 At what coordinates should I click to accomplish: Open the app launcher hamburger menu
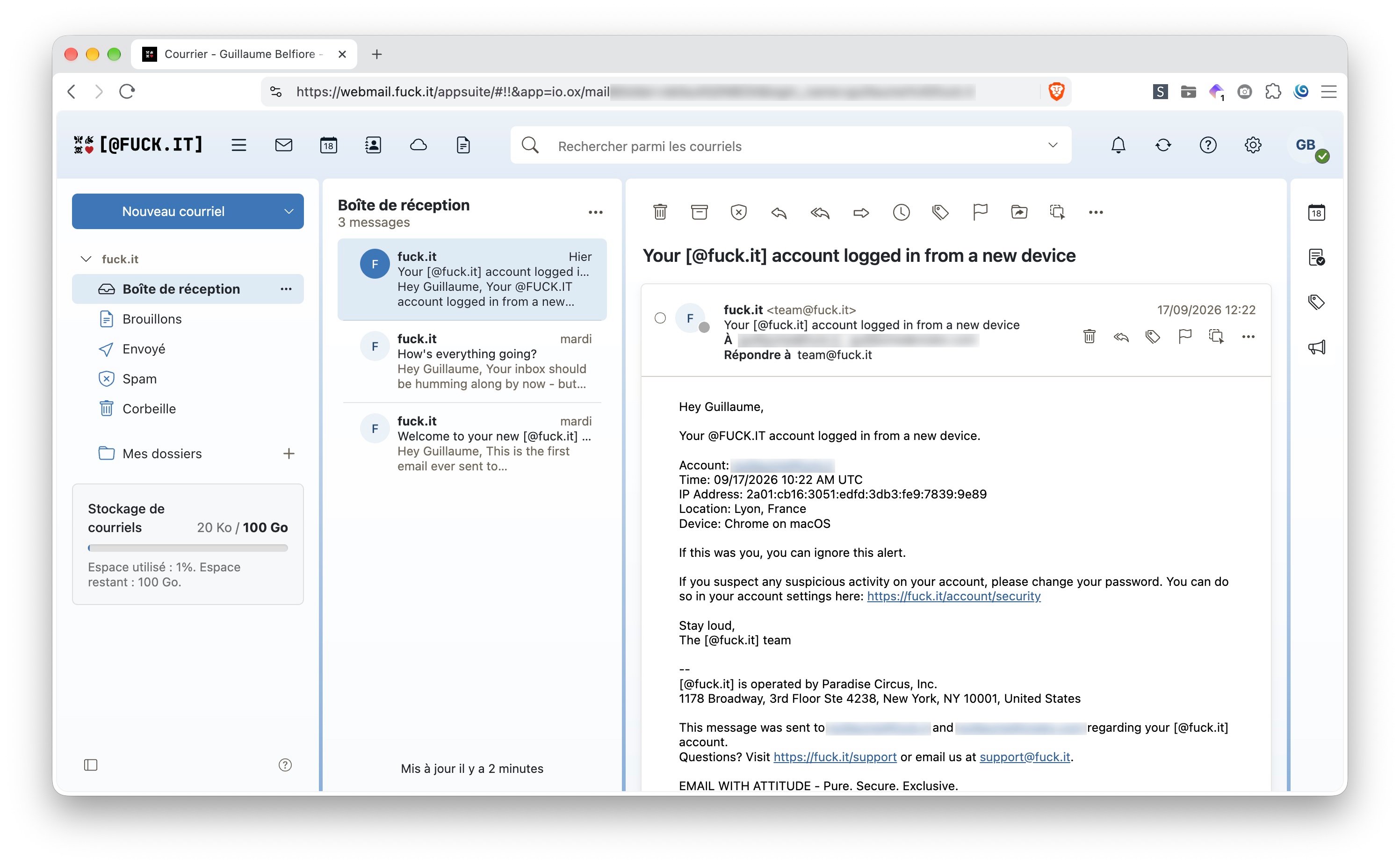tap(238, 145)
